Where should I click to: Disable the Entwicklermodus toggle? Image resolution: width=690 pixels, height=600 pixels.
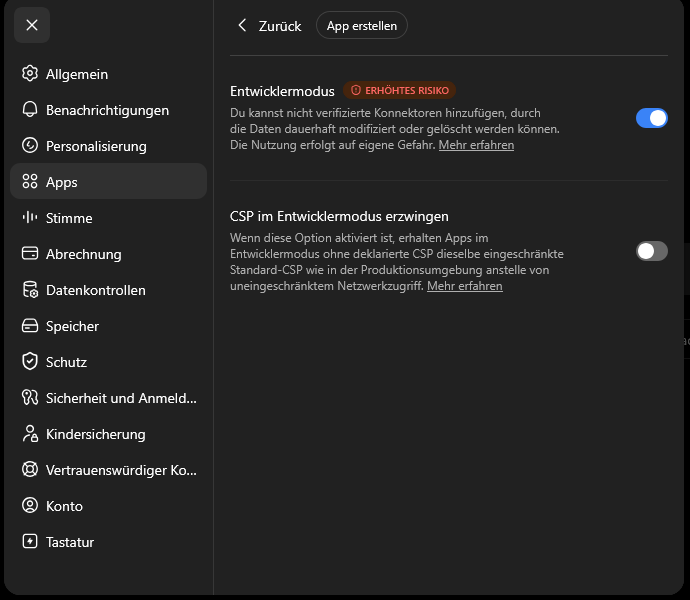[652, 118]
